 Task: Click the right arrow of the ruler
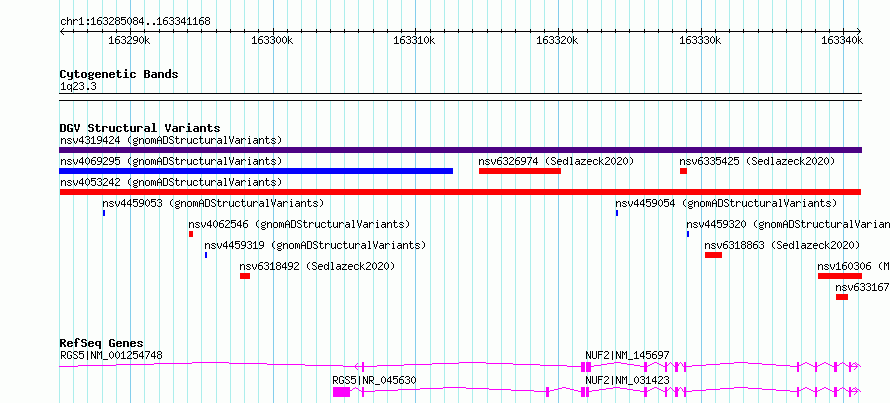click(858, 31)
